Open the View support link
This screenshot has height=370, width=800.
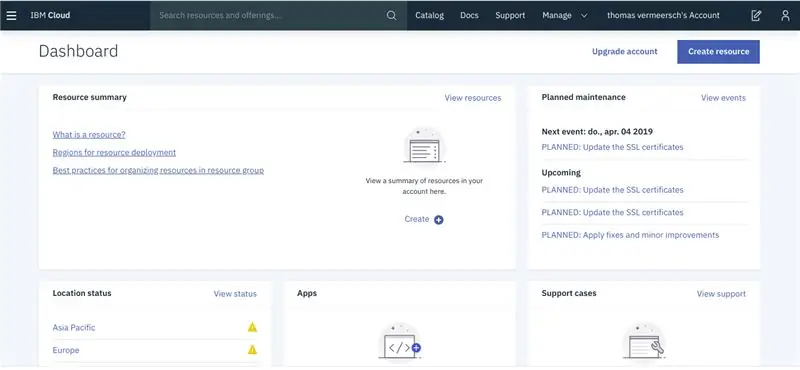pos(721,294)
